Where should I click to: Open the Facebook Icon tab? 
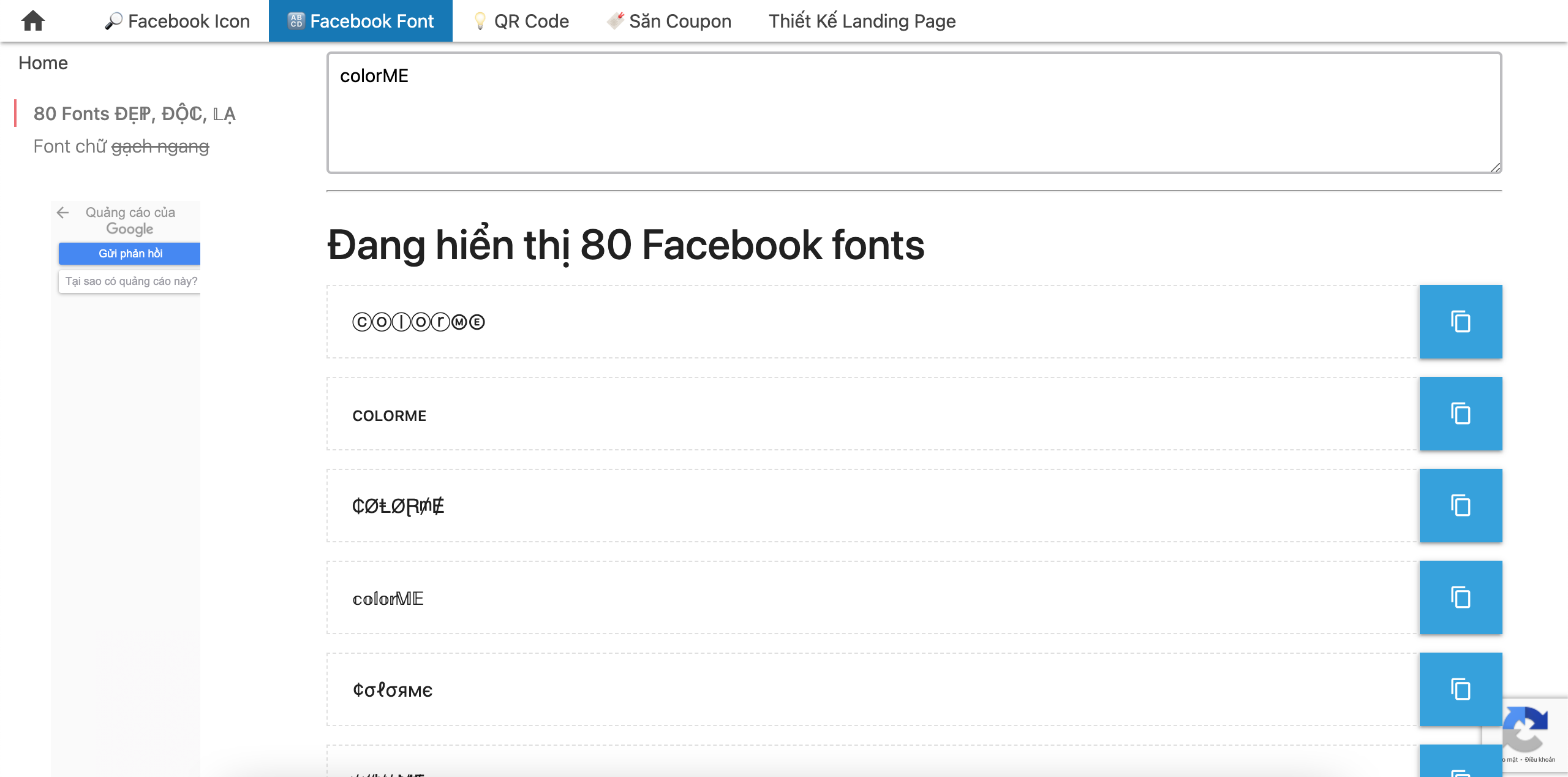pyautogui.click(x=177, y=21)
